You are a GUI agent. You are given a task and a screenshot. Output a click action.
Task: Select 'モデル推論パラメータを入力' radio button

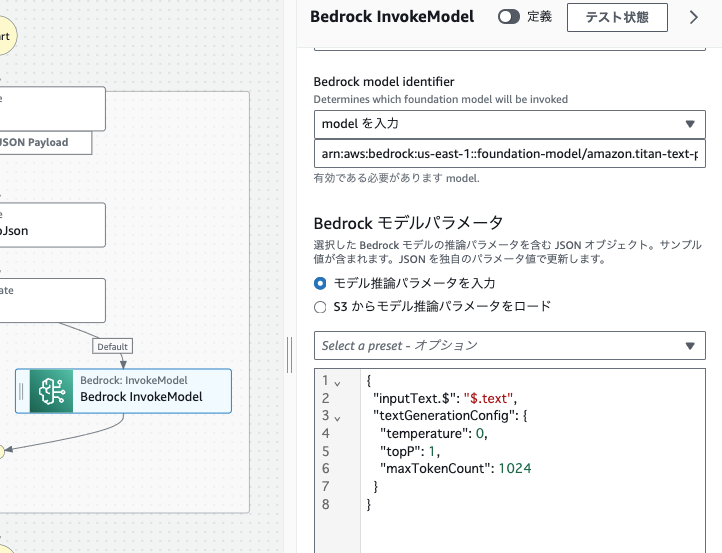(320, 283)
